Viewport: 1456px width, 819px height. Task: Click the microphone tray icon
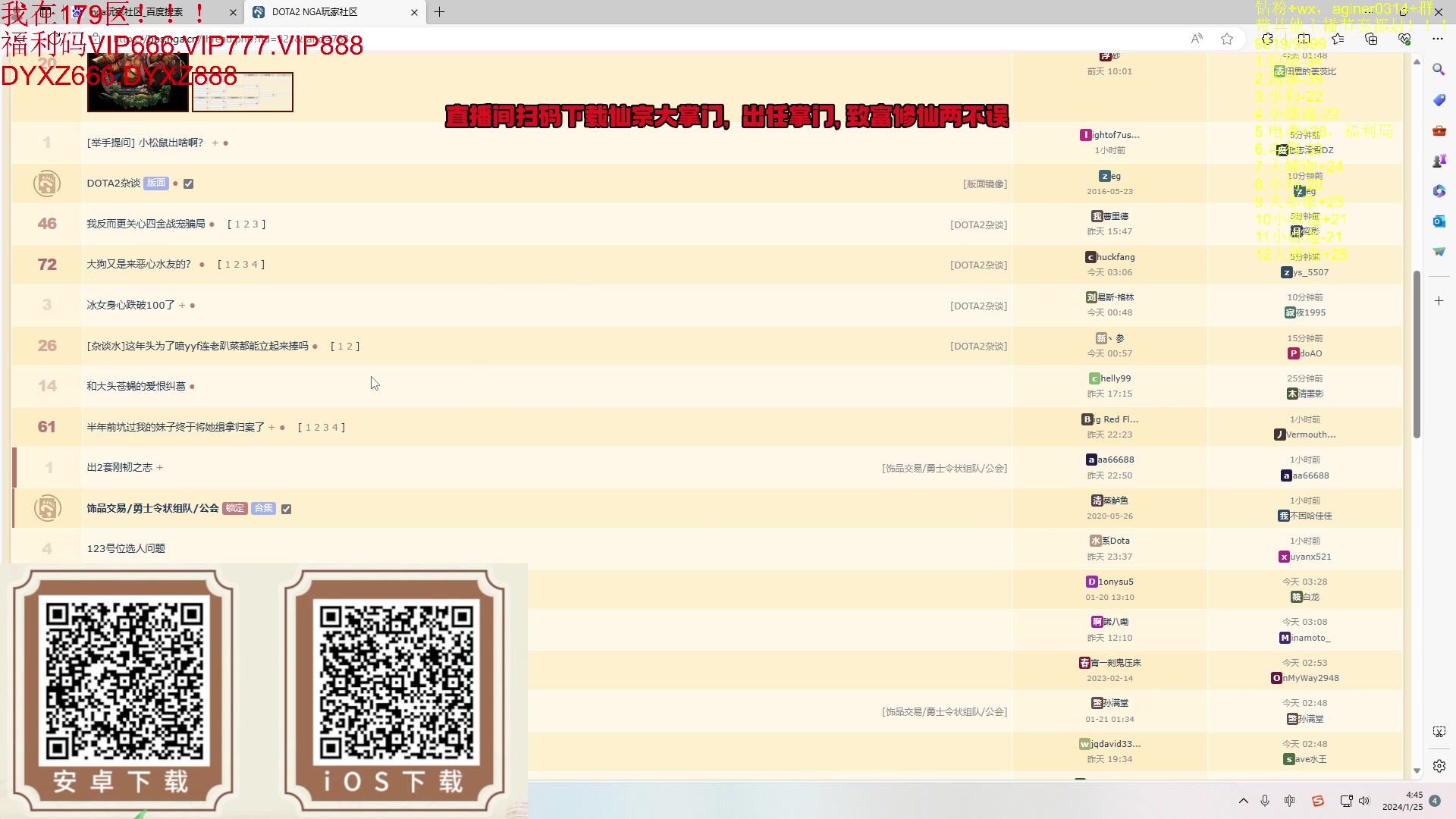click(x=1265, y=801)
